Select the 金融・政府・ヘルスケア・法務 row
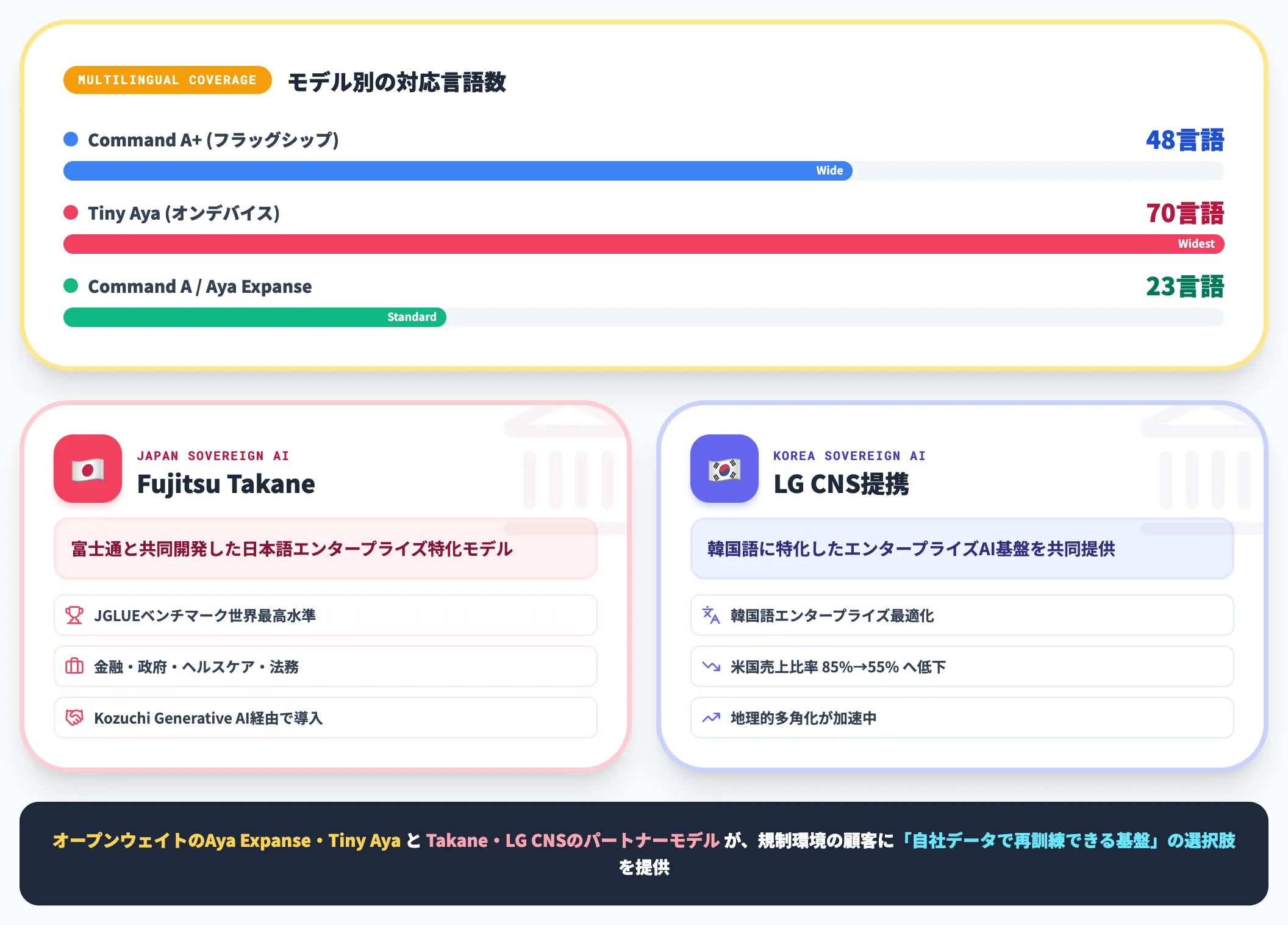The height and width of the screenshot is (925, 1288). (326, 666)
